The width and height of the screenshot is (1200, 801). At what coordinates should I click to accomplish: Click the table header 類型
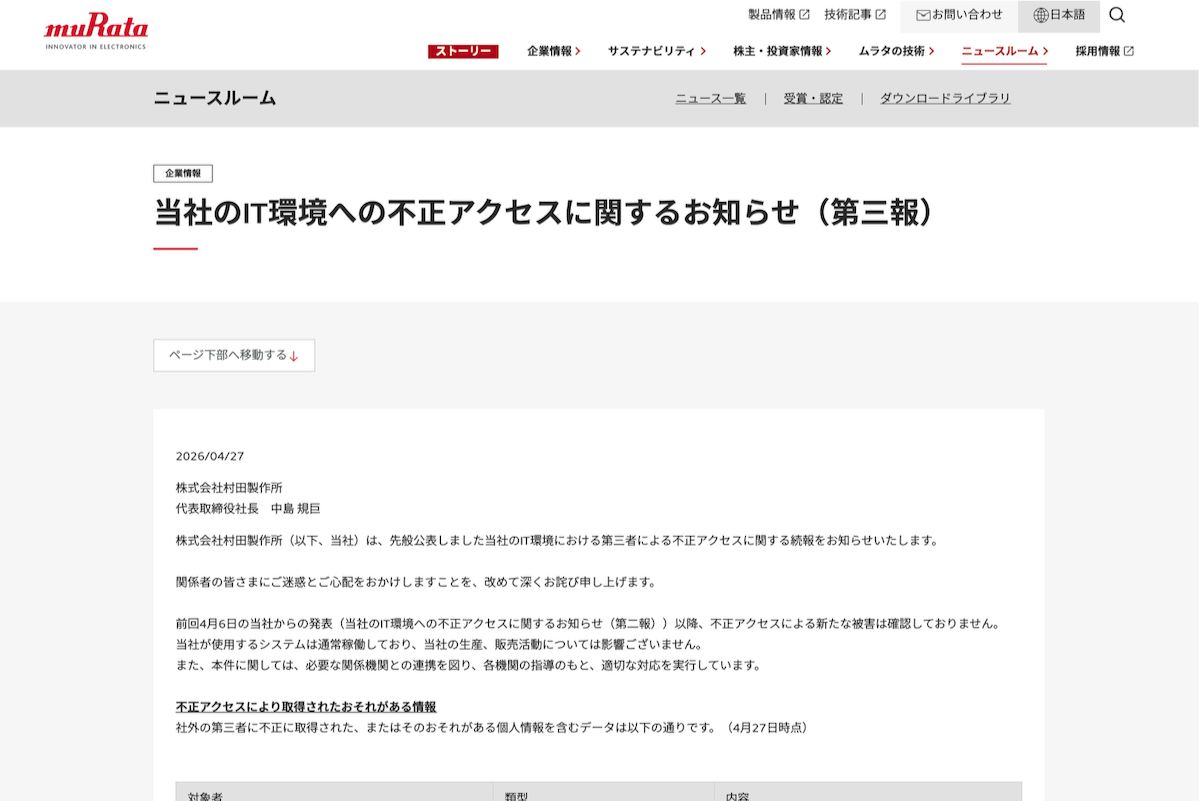pyautogui.click(x=516, y=796)
